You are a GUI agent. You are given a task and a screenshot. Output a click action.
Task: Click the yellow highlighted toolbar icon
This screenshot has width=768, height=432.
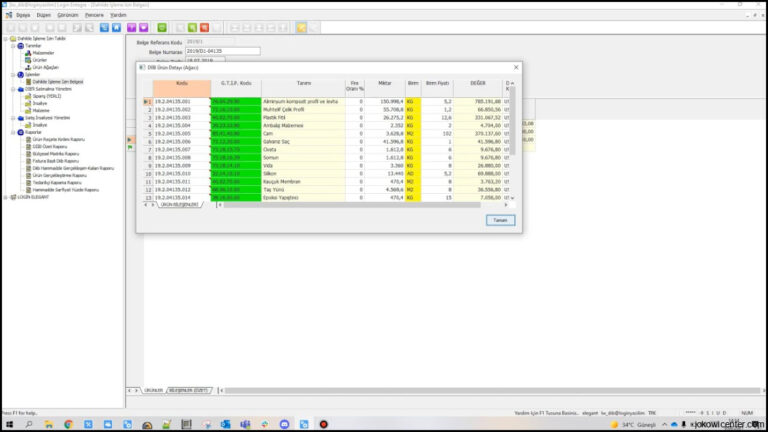coord(301,27)
